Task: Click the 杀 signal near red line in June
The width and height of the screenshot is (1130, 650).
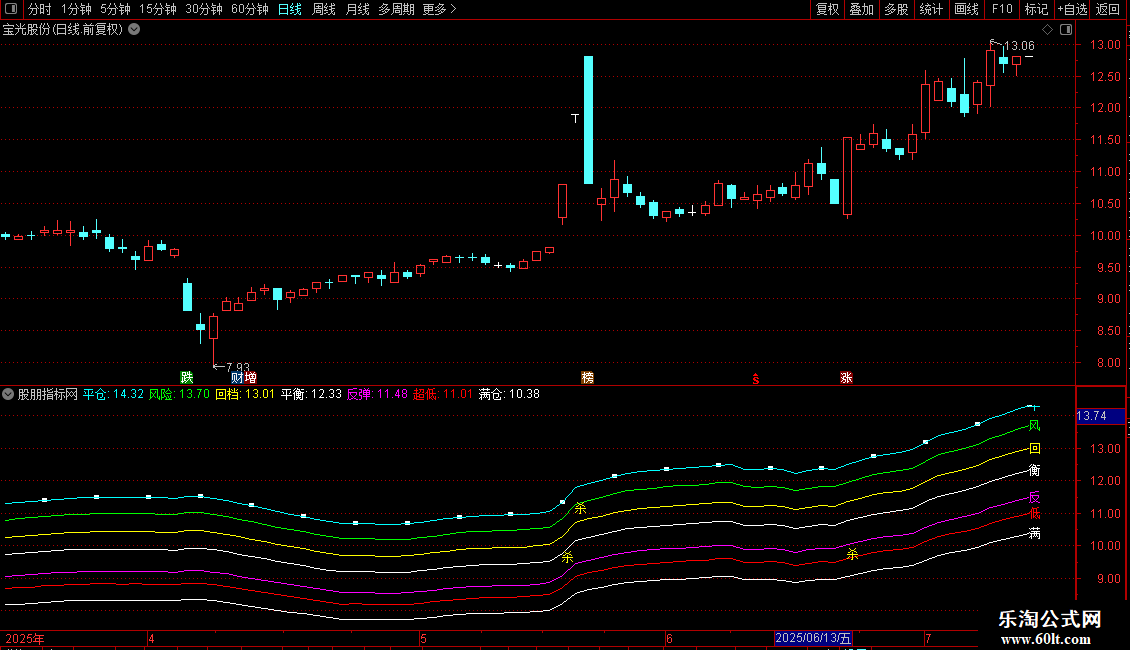Action: point(853,554)
